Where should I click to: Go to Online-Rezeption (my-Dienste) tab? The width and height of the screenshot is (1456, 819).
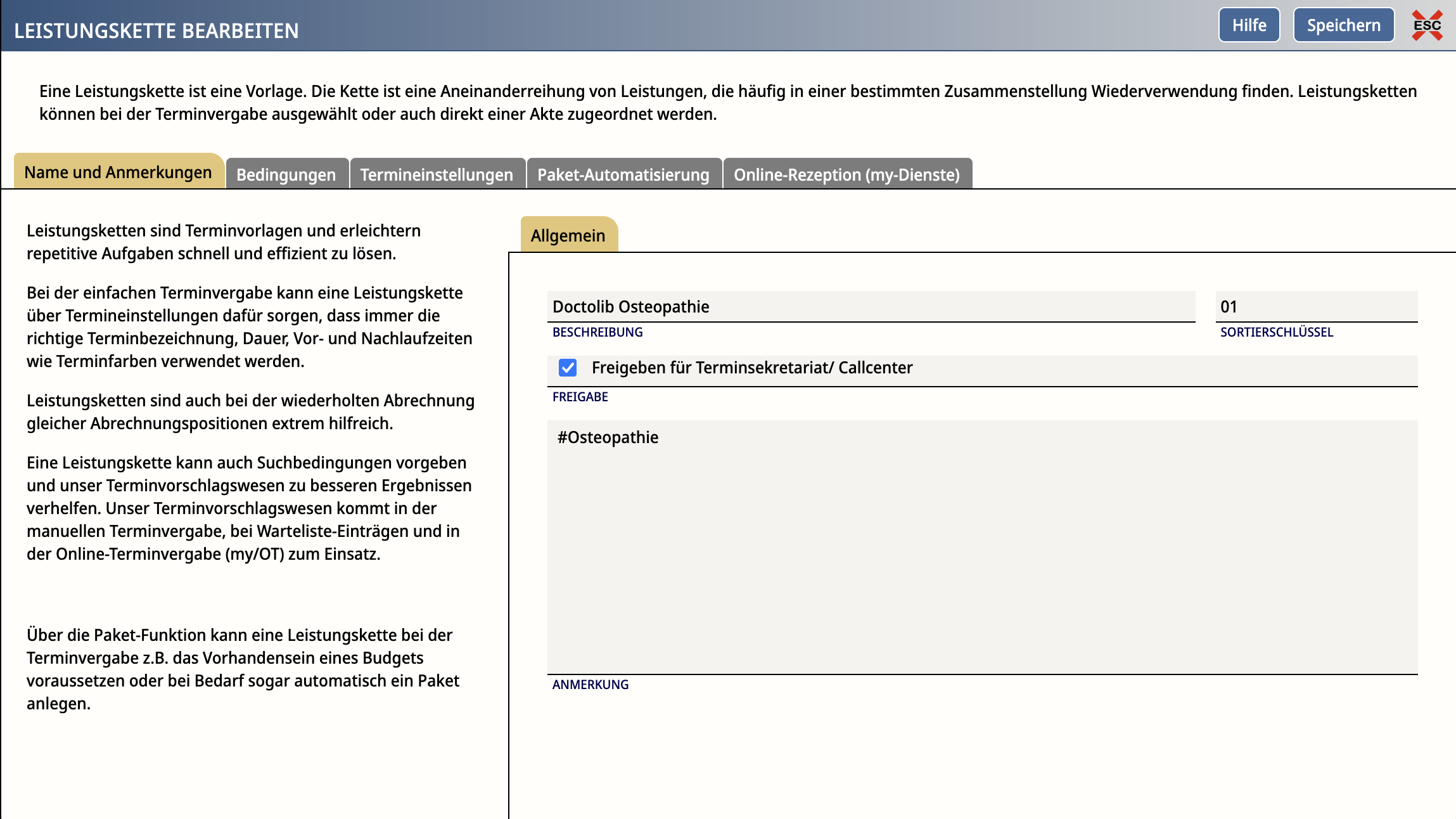(846, 174)
